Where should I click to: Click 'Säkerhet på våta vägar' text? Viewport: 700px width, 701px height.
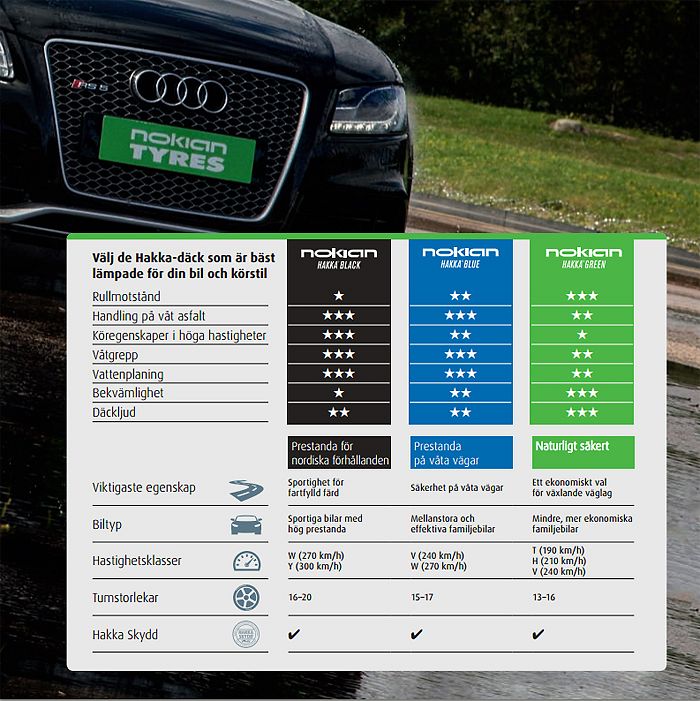tap(457, 488)
